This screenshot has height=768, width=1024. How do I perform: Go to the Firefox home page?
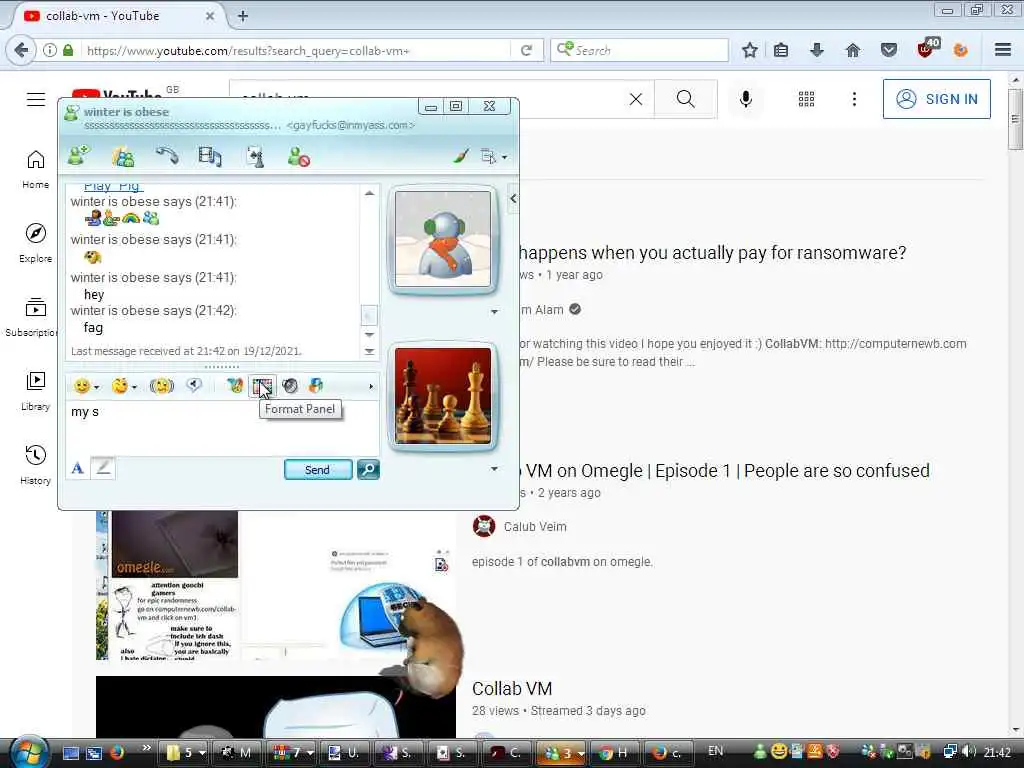click(852, 50)
